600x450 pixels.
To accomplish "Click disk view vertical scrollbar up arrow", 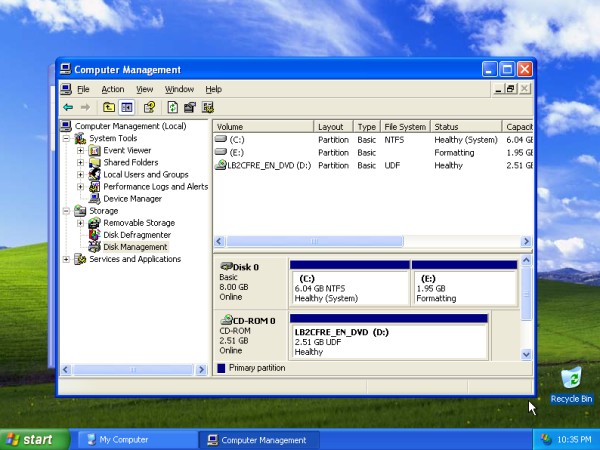I will coord(526,261).
